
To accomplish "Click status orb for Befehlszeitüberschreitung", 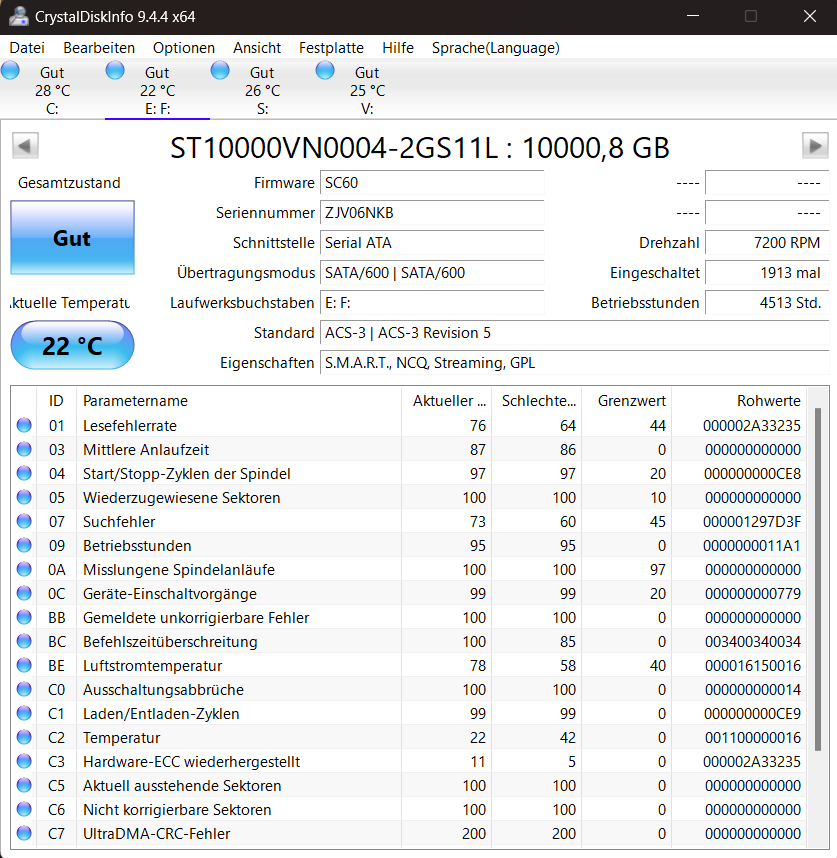I will 24,641.
